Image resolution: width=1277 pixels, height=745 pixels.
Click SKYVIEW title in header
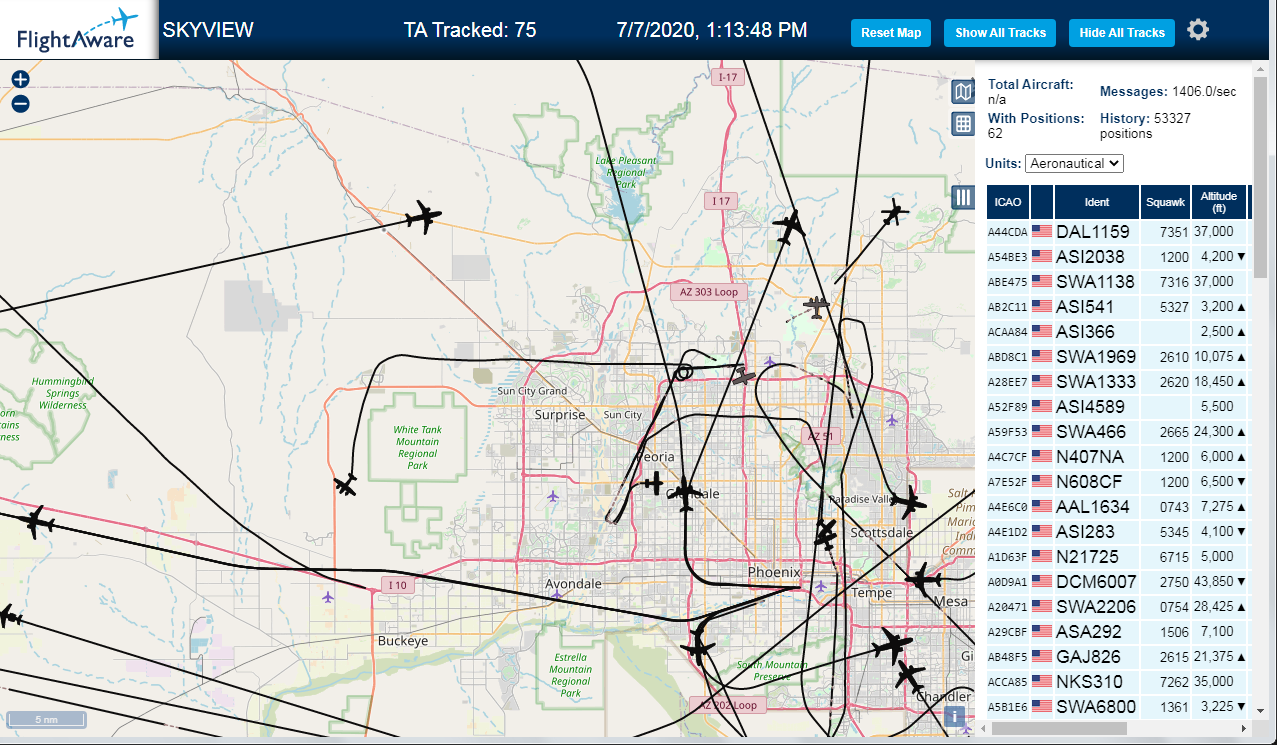coord(208,30)
